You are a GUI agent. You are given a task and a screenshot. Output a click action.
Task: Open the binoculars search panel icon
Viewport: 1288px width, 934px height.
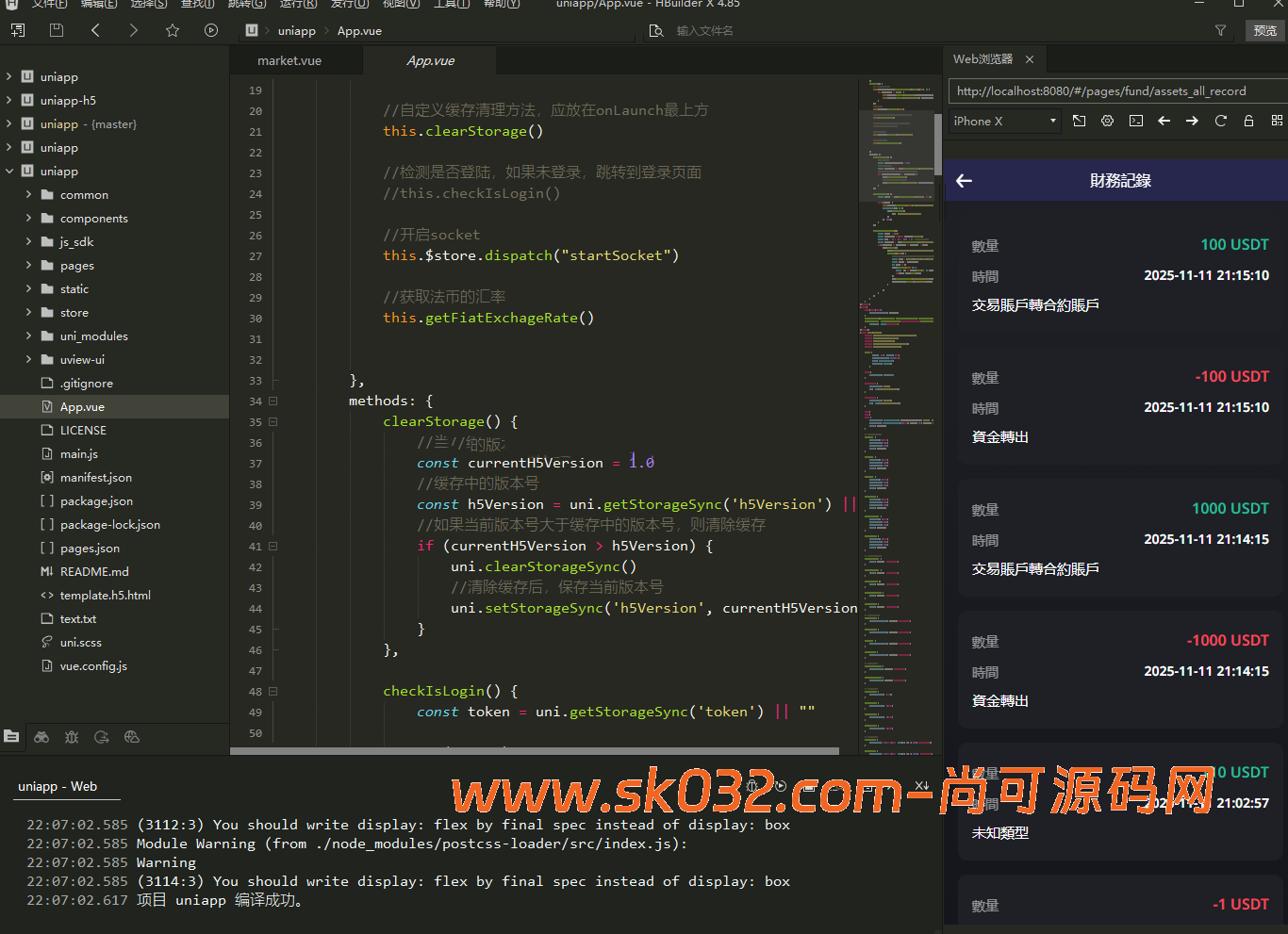coord(41,737)
